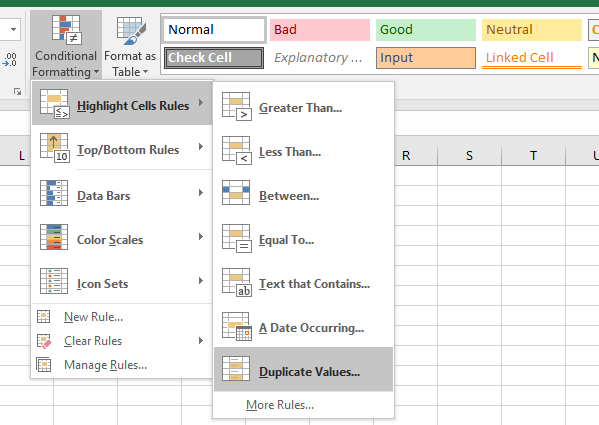Click the Data Bars icon

[x=54, y=193]
